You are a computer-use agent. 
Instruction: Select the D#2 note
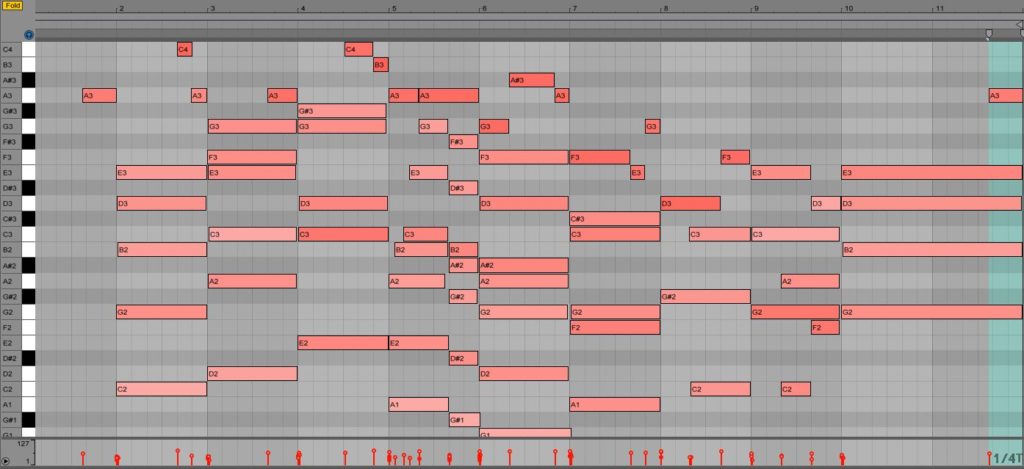tap(463, 358)
